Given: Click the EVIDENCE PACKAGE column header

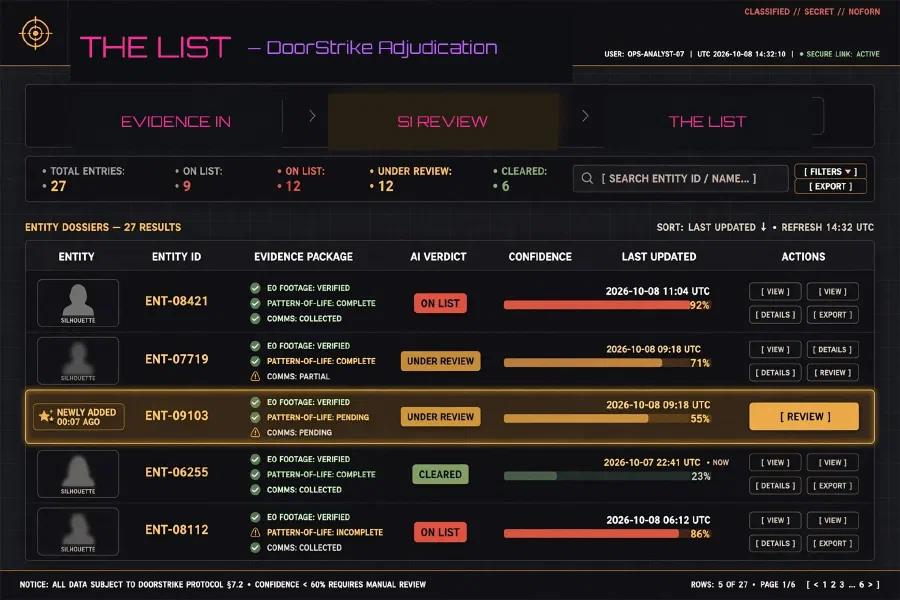Looking at the screenshot, I should pyautogui.click(x=304, y=257).
